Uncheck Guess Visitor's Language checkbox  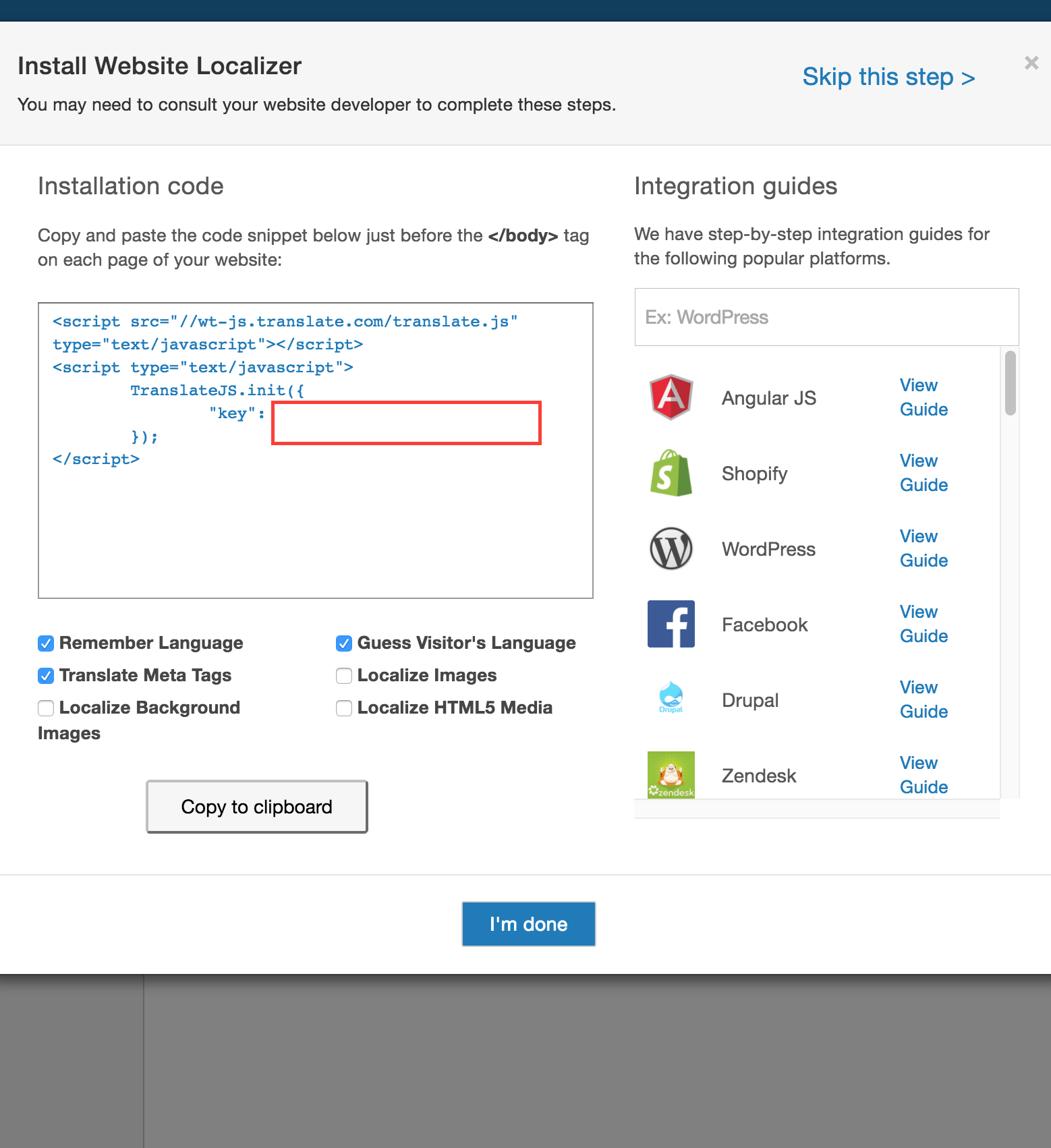pyautogui.click(x=344, y=643)
